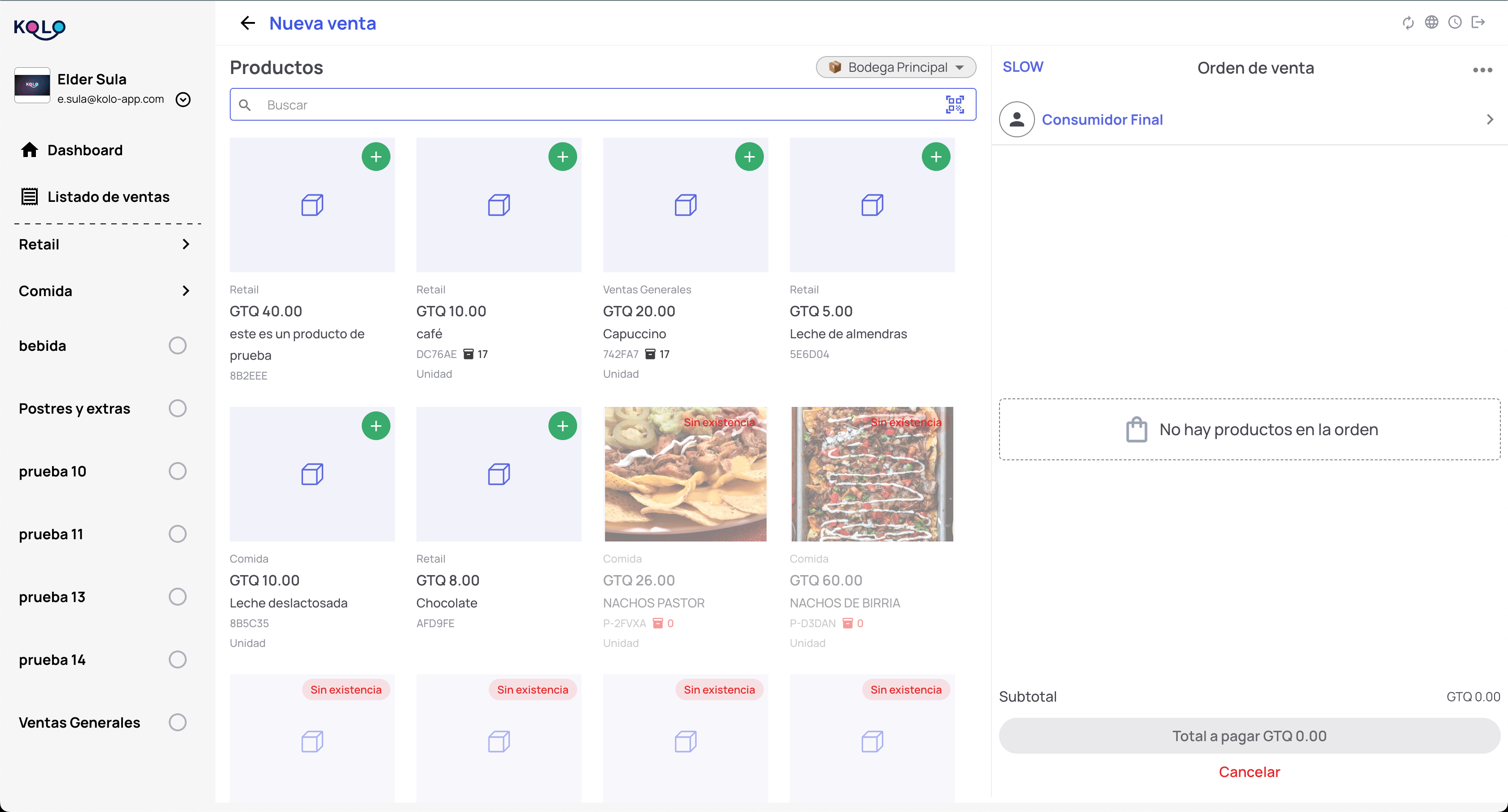Click Cancelar to cancel the order
1508x812 pixels.
tap(1249, 772)
